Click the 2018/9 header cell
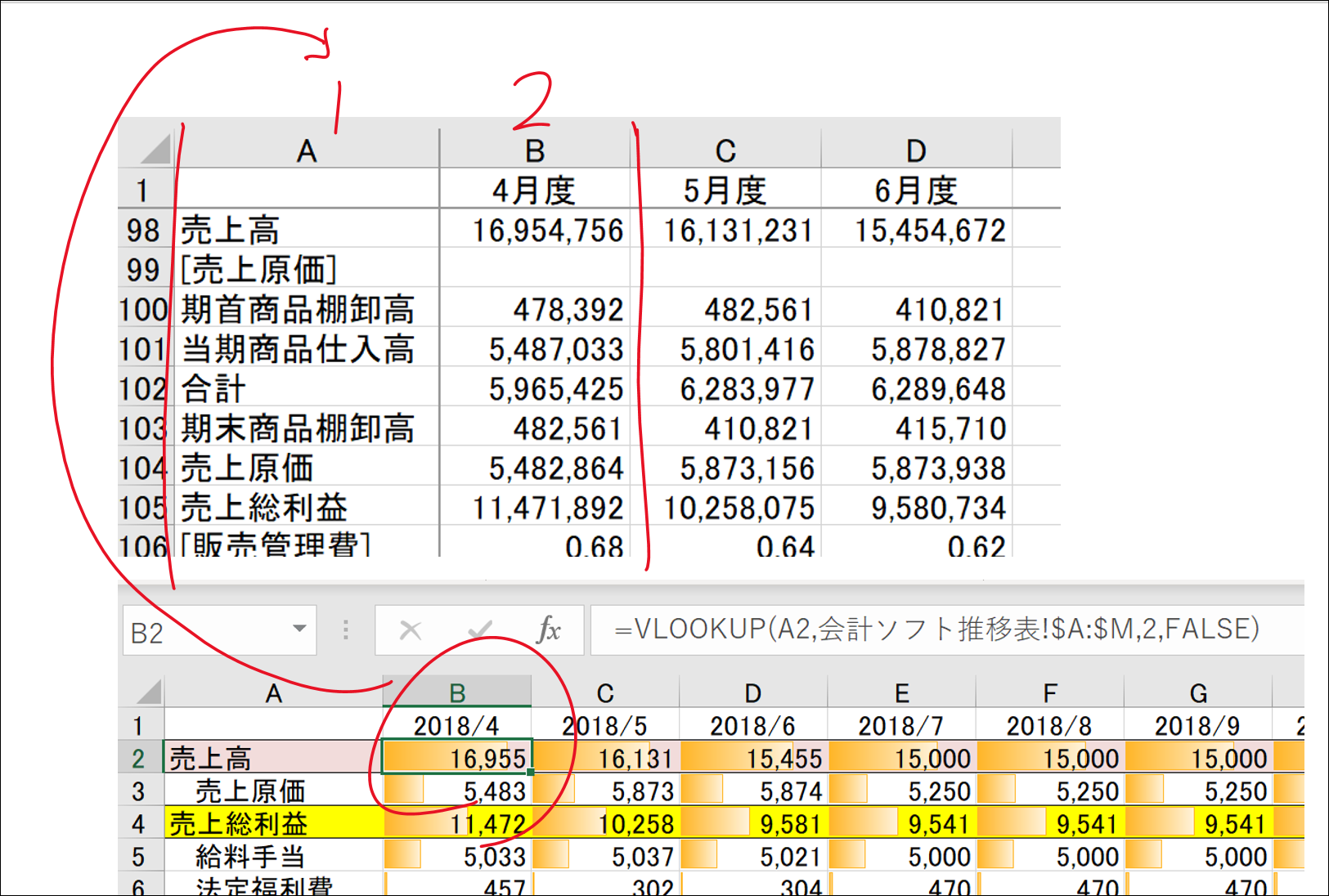The height and width of the screenshot is (896, 1329). [x=1198, y=725]
